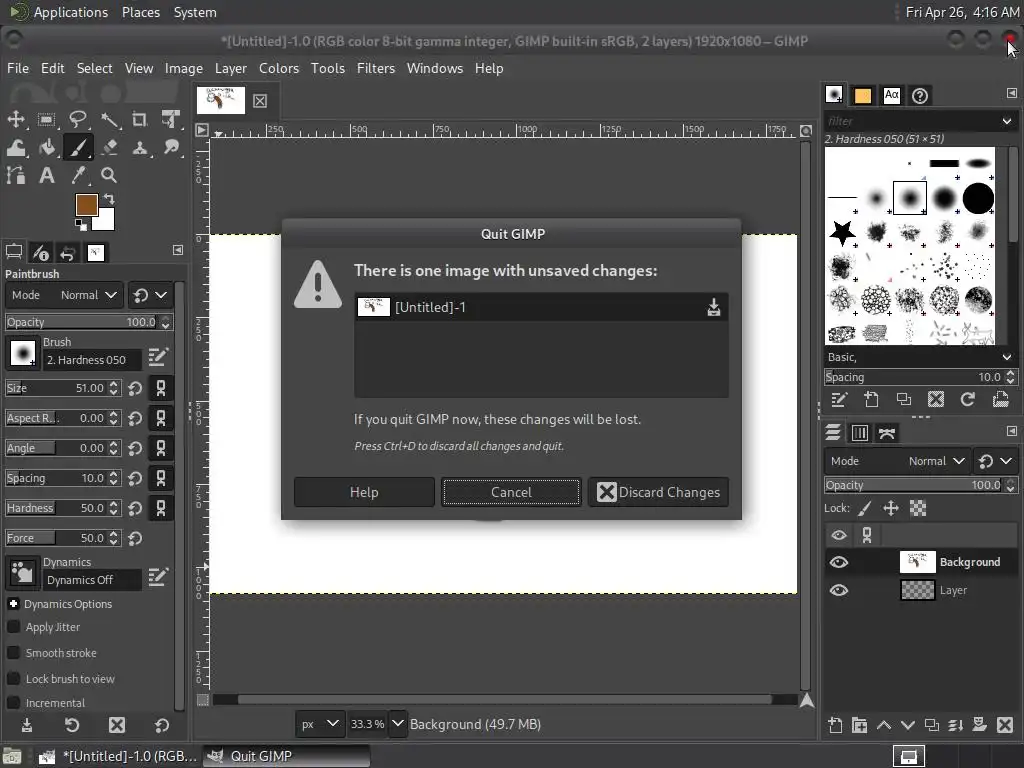Enable Apply Jitter checkbox
The image size is (1024, 768).
click(13, 627)
